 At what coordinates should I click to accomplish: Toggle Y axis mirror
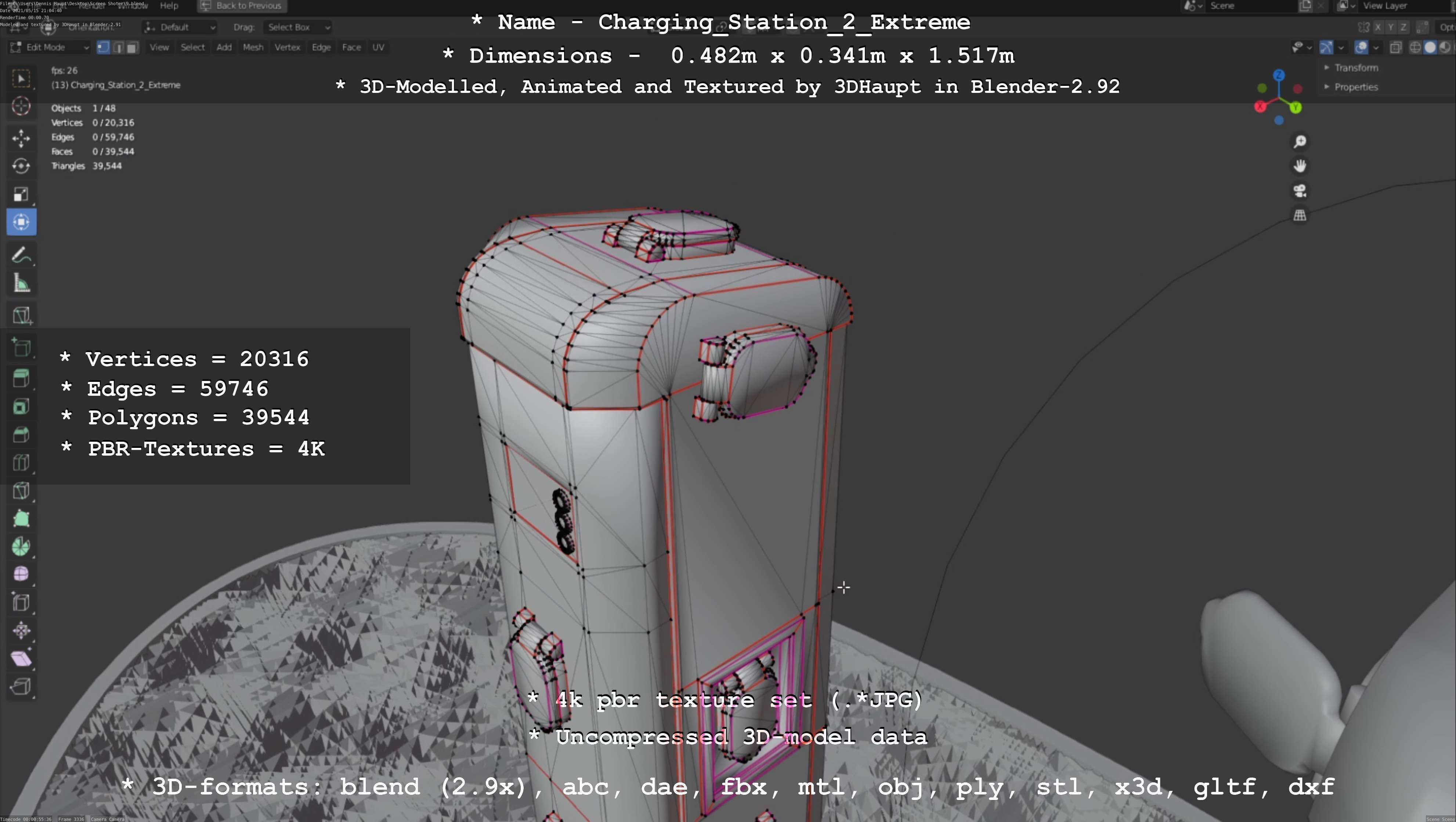(1390, 27)
